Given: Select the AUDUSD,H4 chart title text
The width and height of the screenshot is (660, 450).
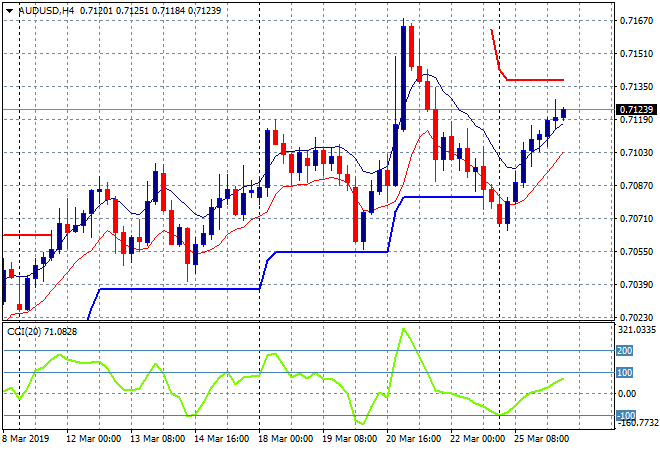Looking at the screenshot, I should 46,11.
